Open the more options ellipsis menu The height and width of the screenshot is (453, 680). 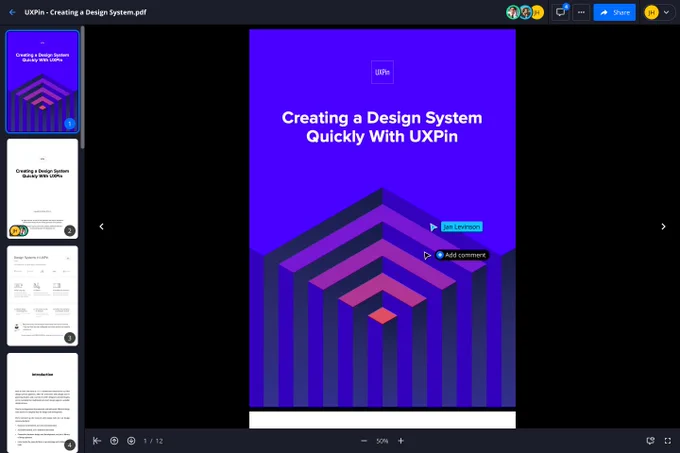click(581, 12)
